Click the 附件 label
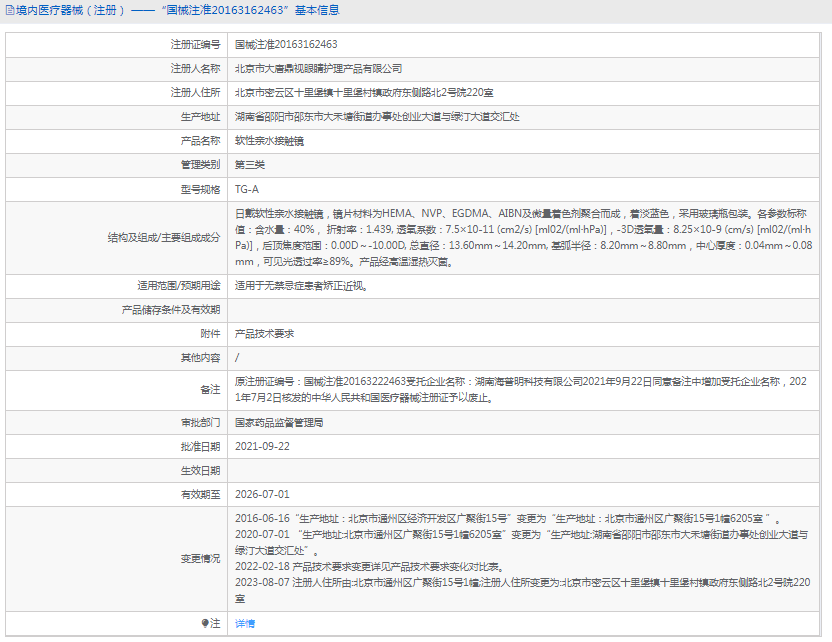 pos(210,334)
